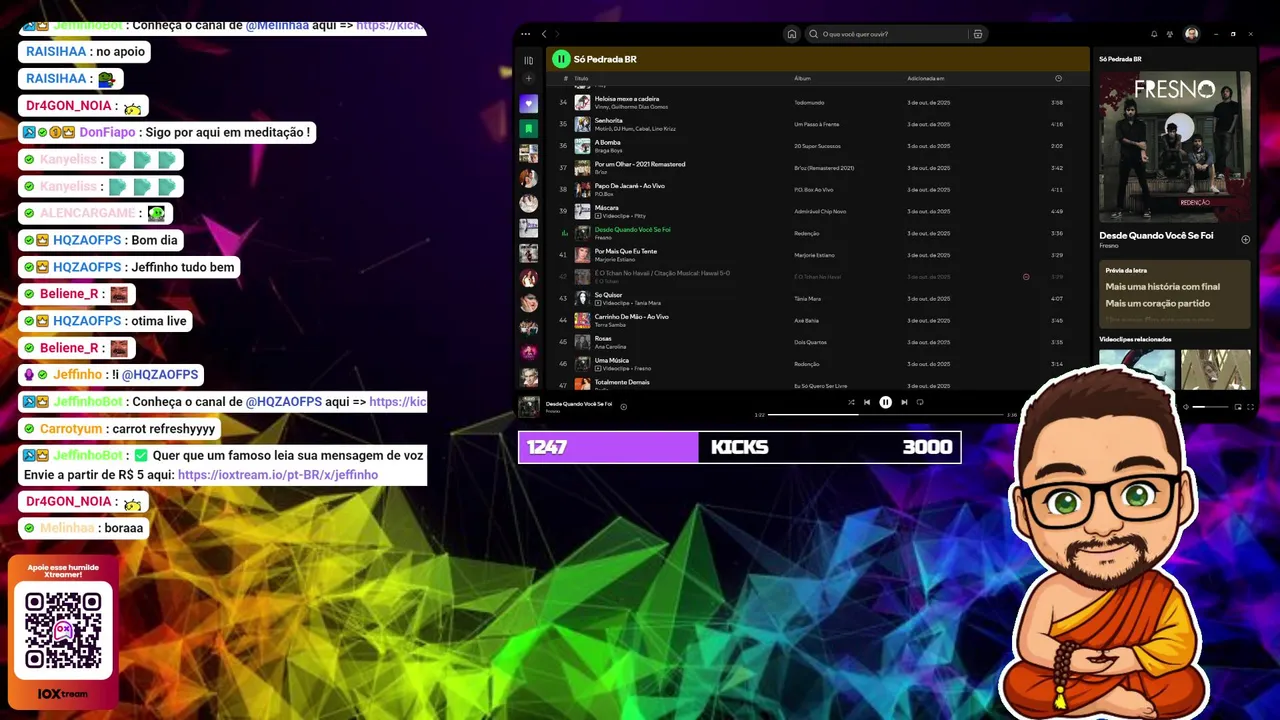Open the Friend Activity icon next to the bell
The width and height of the screenshot is (1280, 720).
(1170, 34)
